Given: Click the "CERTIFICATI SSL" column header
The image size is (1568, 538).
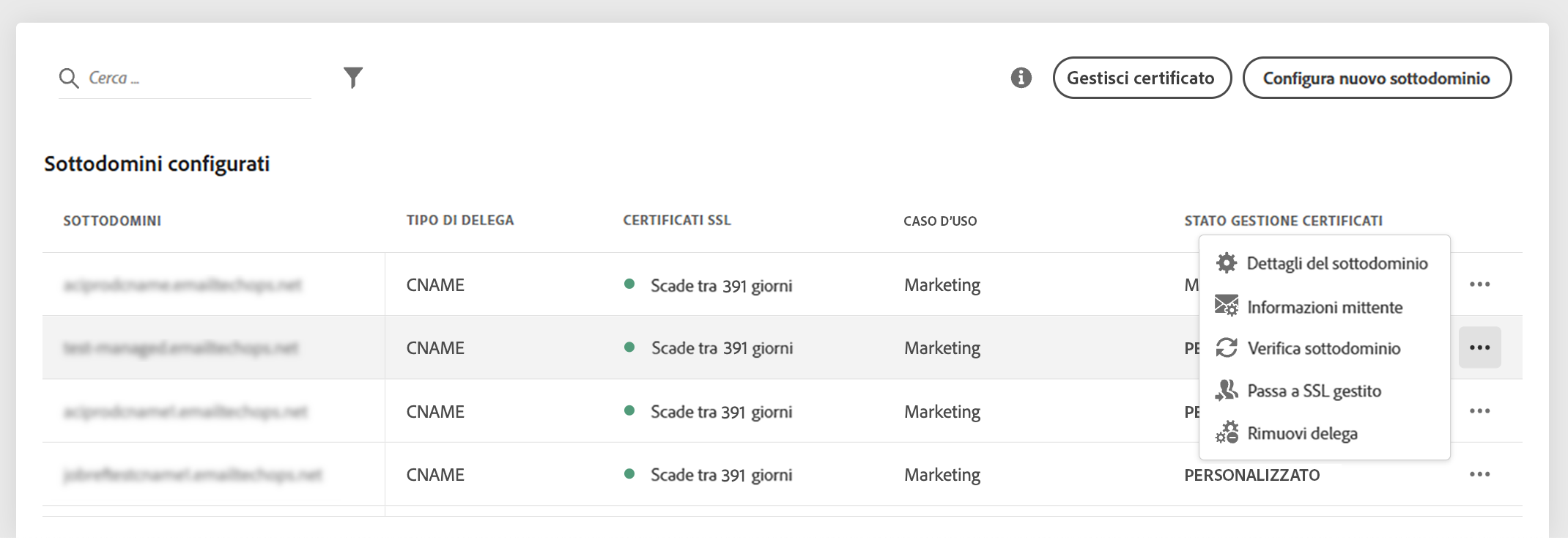Looking at the screenshot, I should coord(676,220).
